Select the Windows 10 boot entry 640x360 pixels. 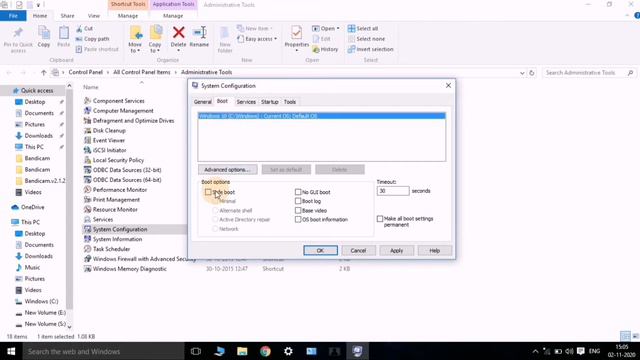pyautogui.click(x=322, y=116)
